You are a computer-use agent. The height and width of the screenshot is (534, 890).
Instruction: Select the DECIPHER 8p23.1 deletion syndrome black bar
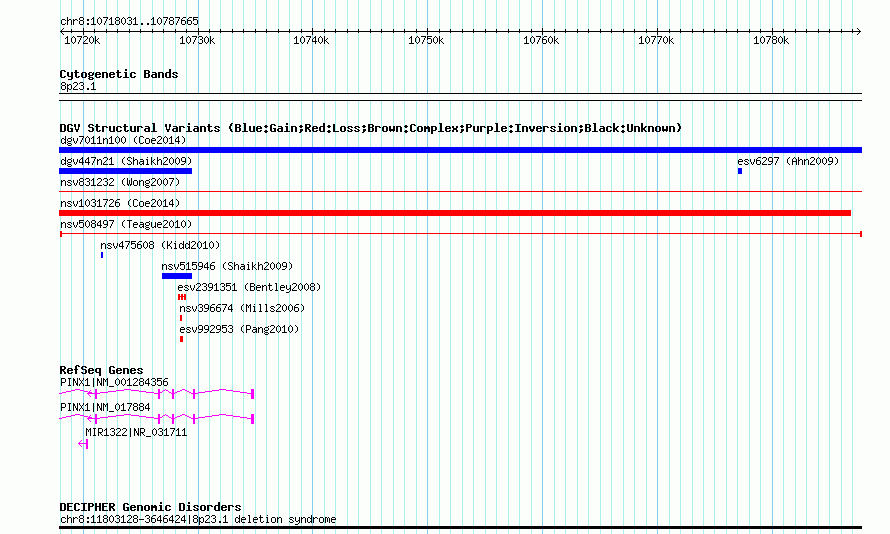[x=460, y=528]
